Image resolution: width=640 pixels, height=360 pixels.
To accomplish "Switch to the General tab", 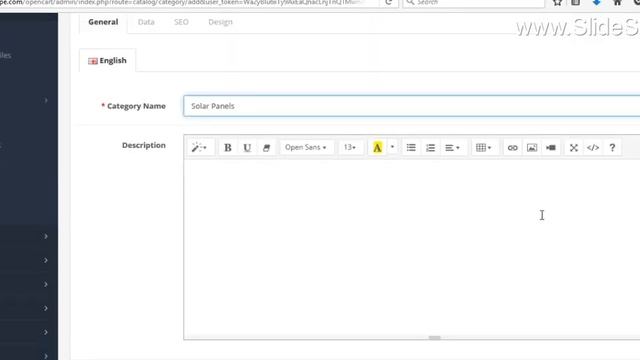I will click(103, 22).
